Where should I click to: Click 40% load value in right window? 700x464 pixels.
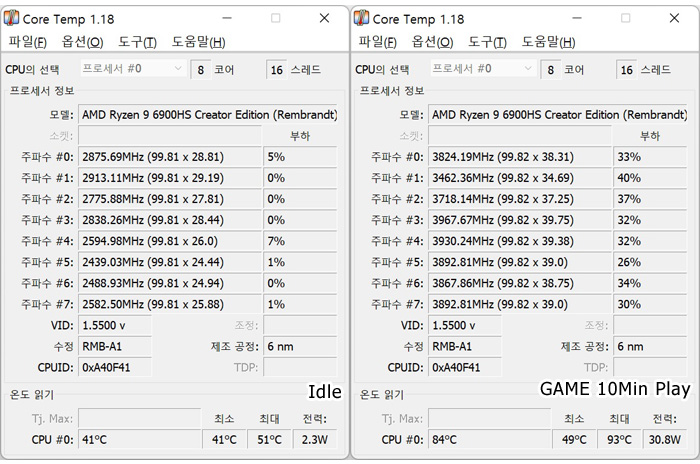[x=650, y=178]
